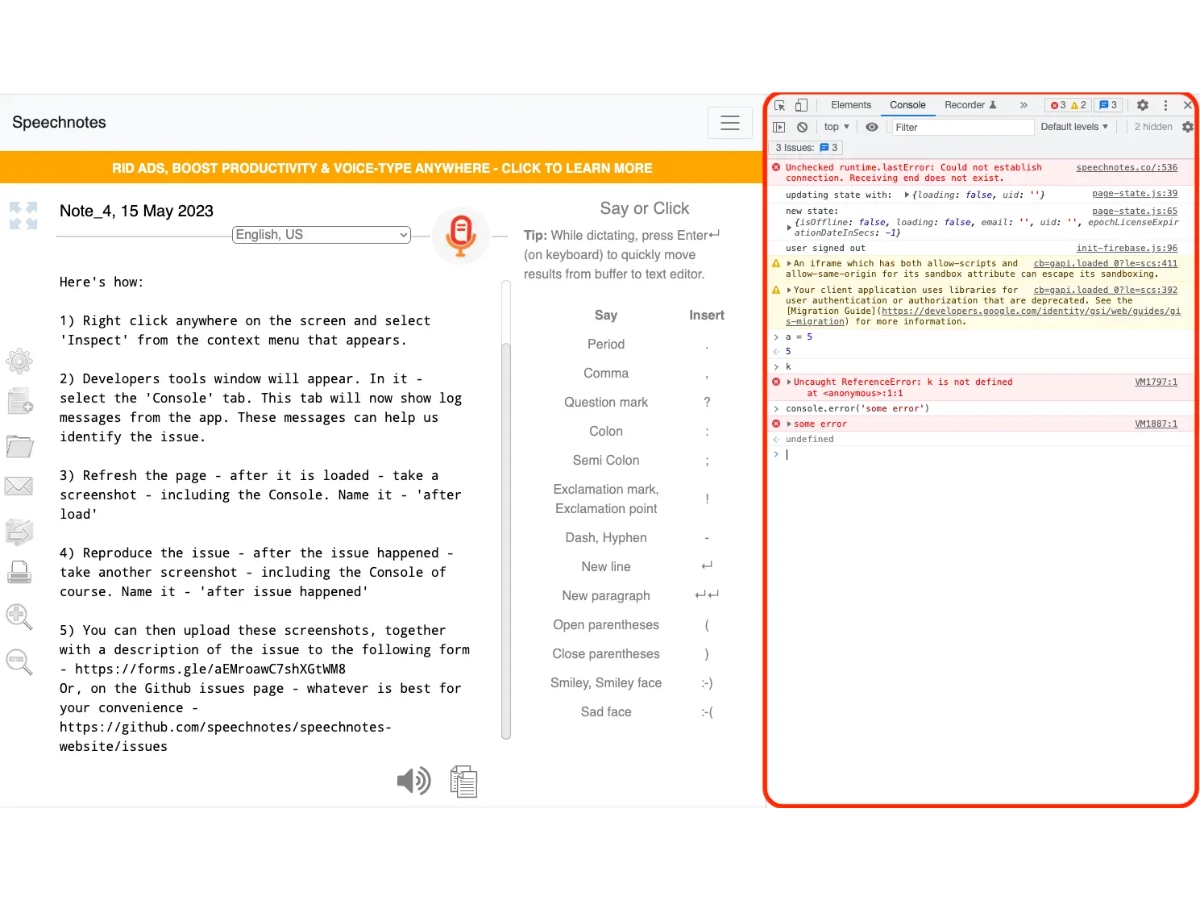Open source link page-state.js:39
The height and width of the screenshot is (900, 1200).
pos(1135,194)
